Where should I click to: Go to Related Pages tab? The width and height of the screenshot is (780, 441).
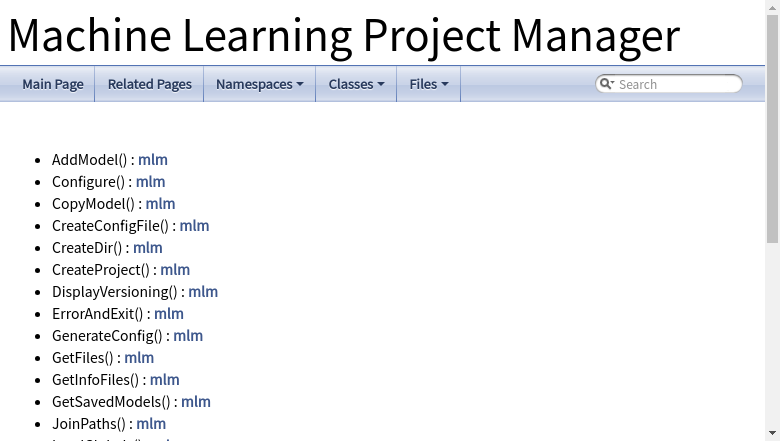150,84
